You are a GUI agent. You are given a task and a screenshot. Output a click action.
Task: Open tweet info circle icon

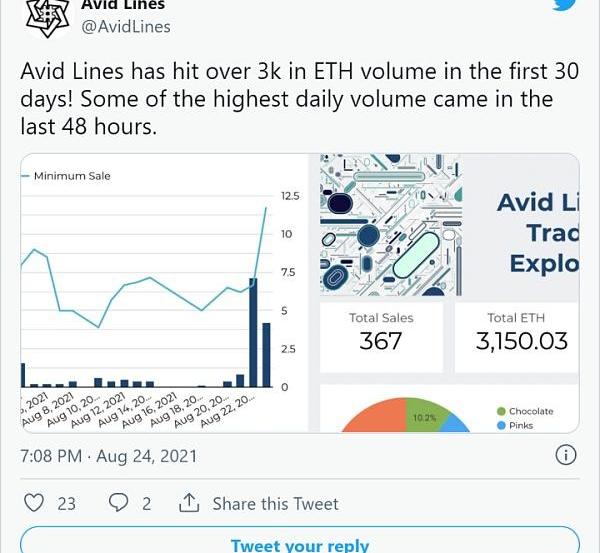(566, 455)
